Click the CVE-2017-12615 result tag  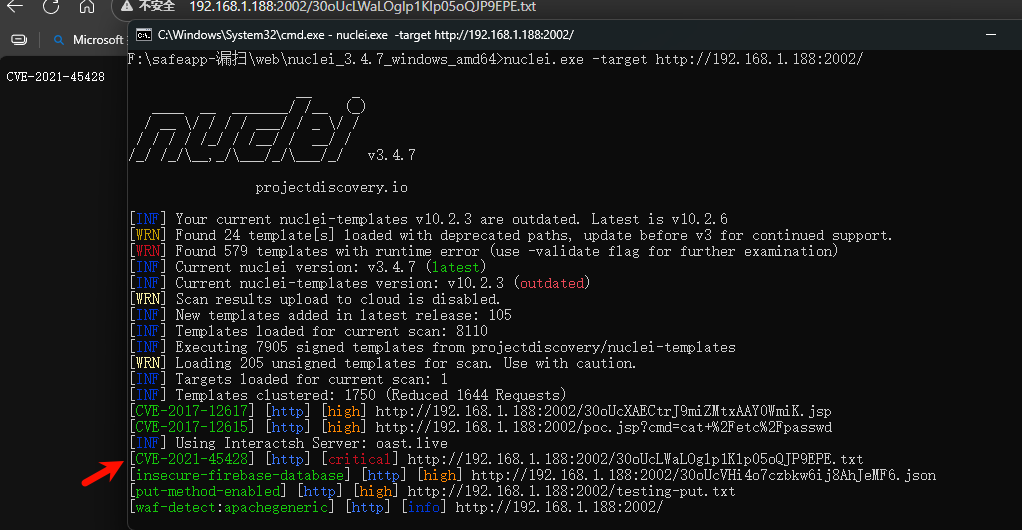[x=192, y=427]
